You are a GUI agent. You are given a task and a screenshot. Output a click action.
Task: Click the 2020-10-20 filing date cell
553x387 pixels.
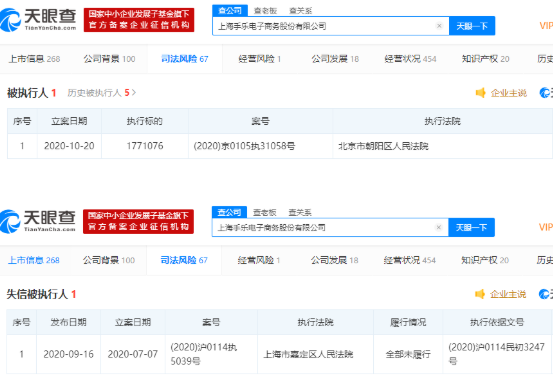click(x=69, y=146)
